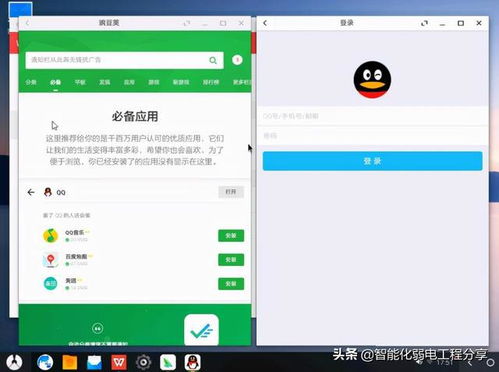Click the blue 登录 button
499x372 pixels.
point(372,161)
